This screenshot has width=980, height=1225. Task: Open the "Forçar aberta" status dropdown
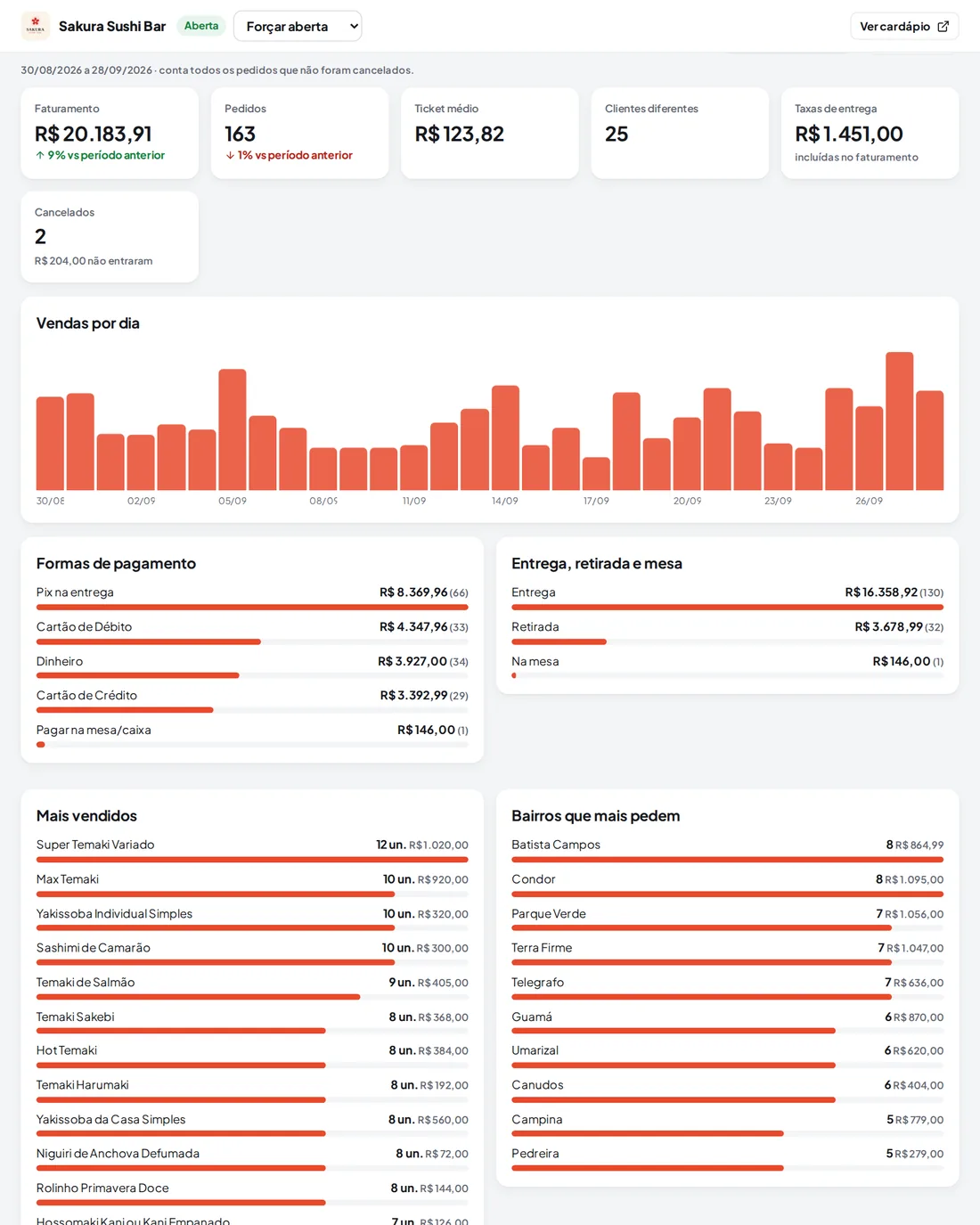pos(298,26)
